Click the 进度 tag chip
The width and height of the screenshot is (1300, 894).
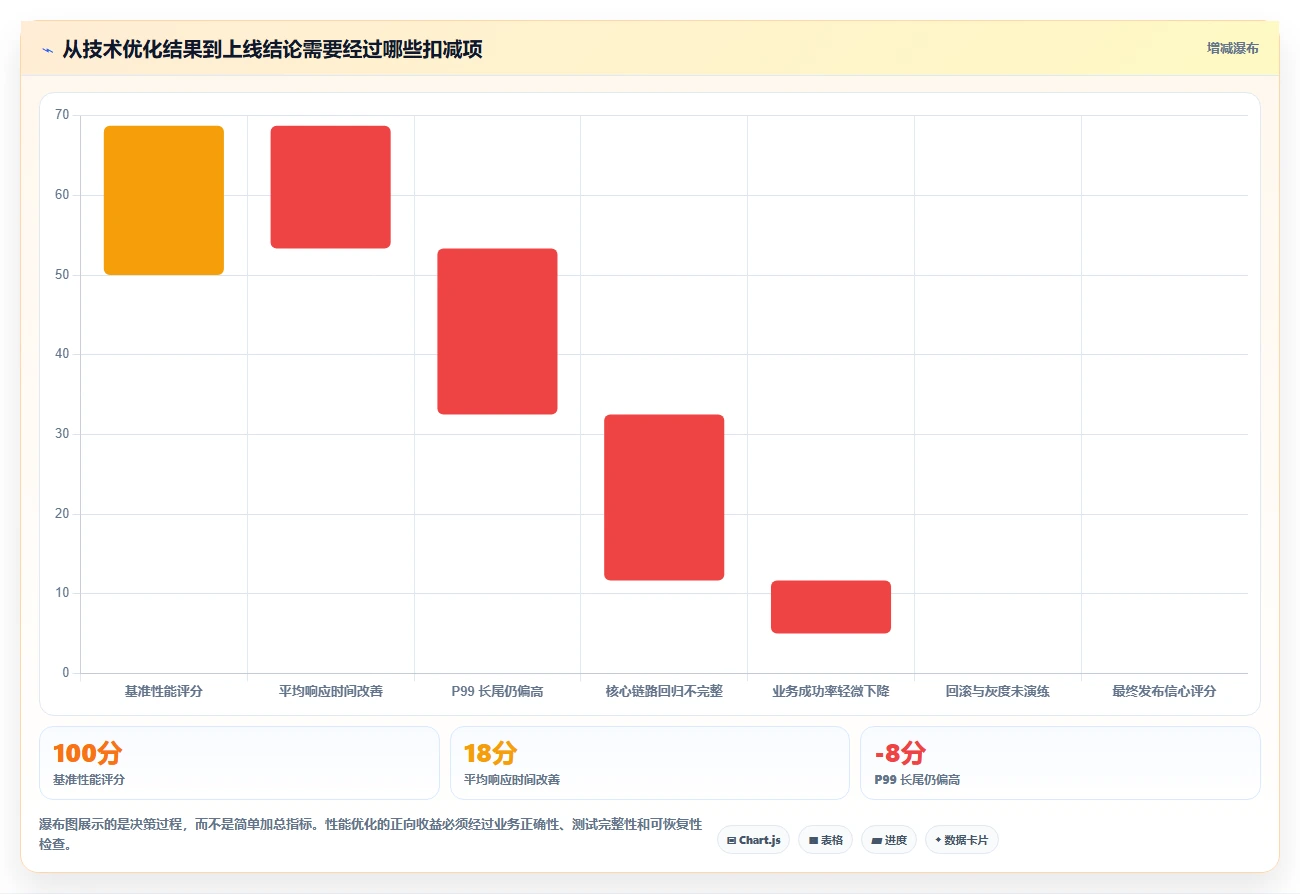[889, 840]
